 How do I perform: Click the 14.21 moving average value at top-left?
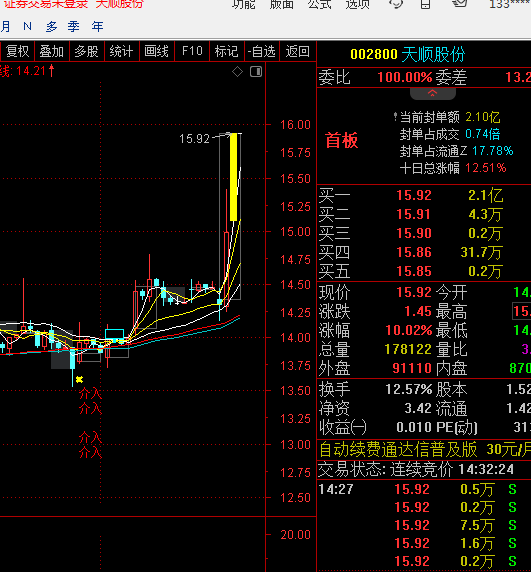31,71
